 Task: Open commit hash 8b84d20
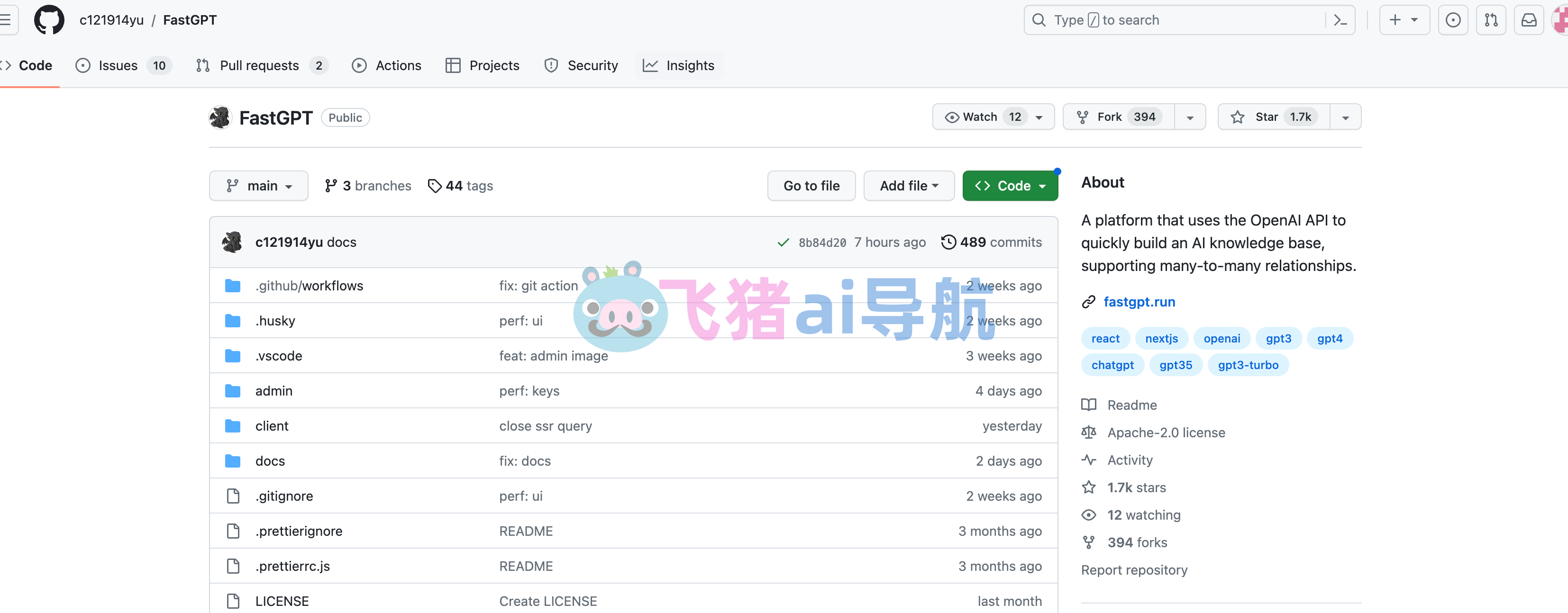822,243
